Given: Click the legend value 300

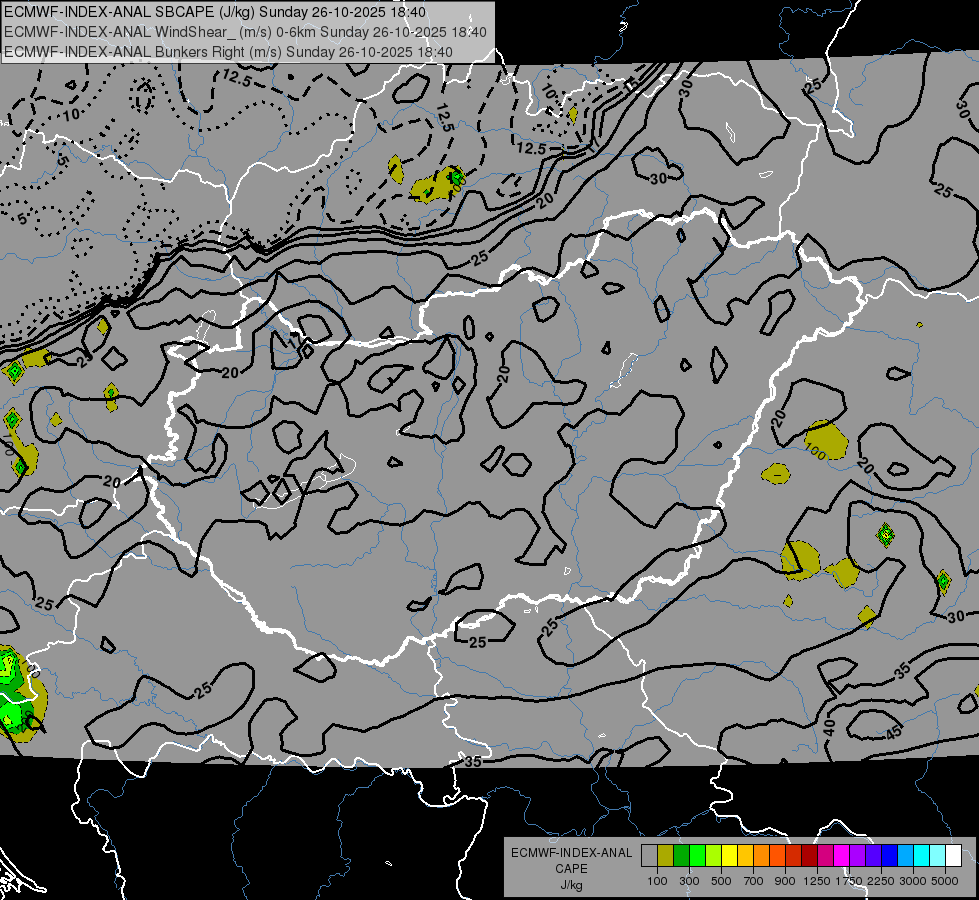Looking at the screenshot, I should (x=689, y=881).
